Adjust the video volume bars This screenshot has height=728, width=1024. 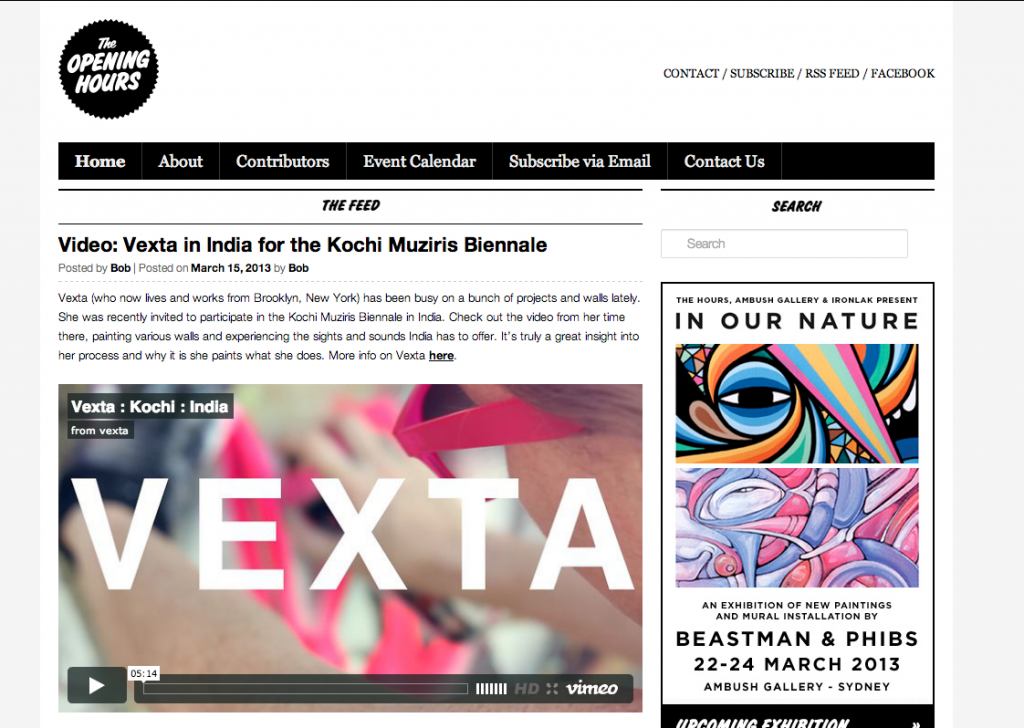click(491, 688)
